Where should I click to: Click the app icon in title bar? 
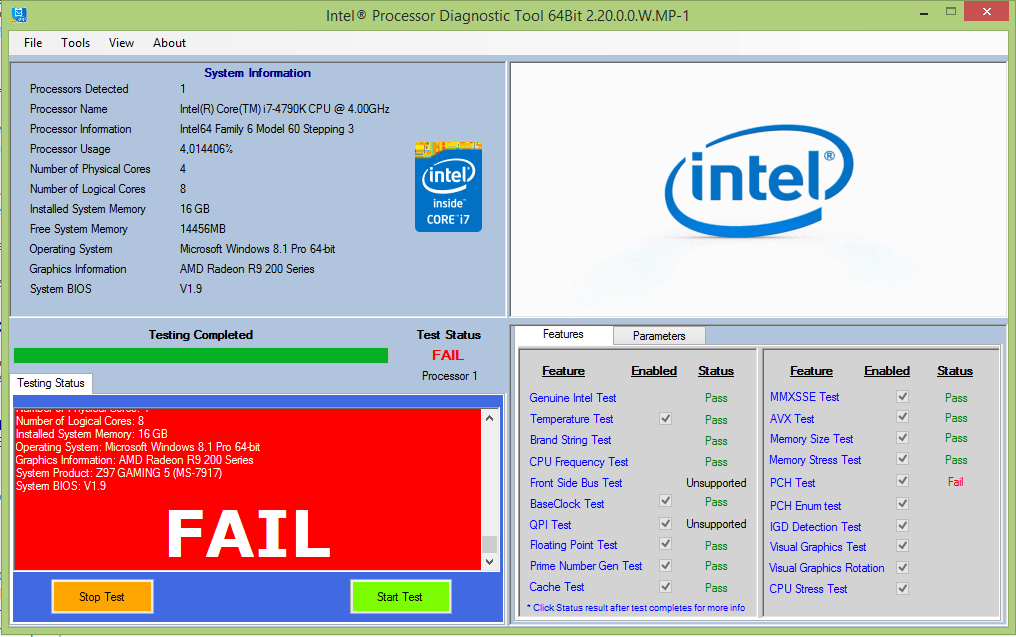click(18, 15)
